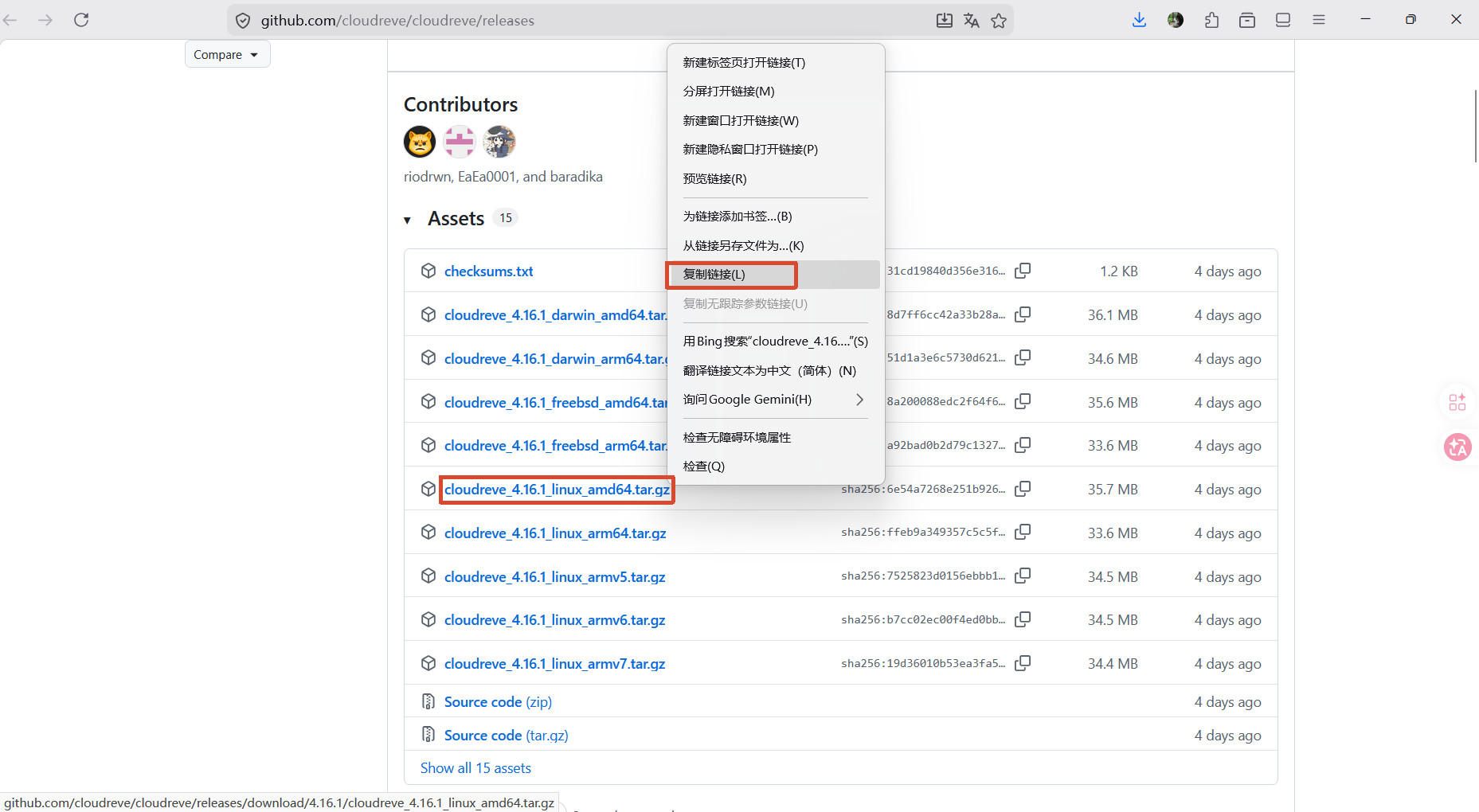1479x812 pixels.
Task: Download Source code (tar.gz)
Action: (x=506, y=736)
